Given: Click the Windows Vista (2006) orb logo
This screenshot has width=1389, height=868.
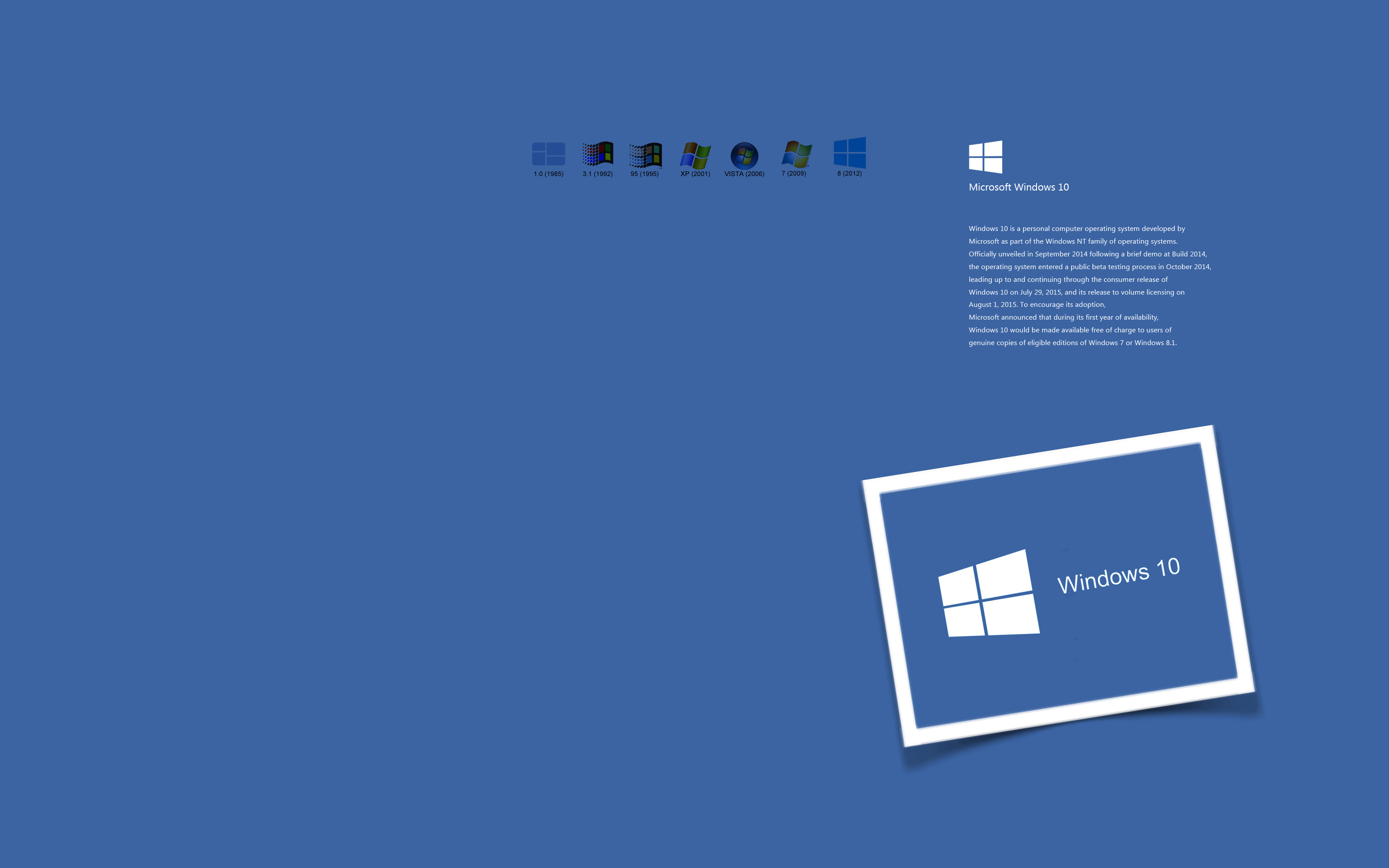Looking at the screenshot, I should [744, 155].
